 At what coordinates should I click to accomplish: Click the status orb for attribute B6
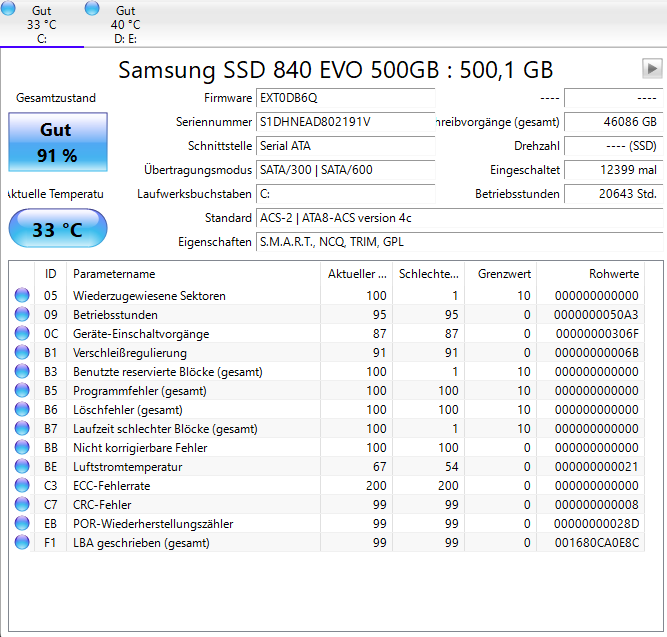[x=22, y=409]
